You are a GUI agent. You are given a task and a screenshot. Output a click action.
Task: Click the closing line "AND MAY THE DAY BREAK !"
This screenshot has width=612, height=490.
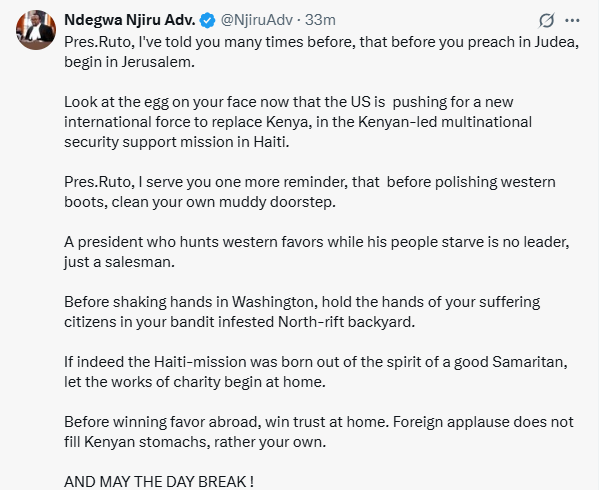[x=159, y=480]
